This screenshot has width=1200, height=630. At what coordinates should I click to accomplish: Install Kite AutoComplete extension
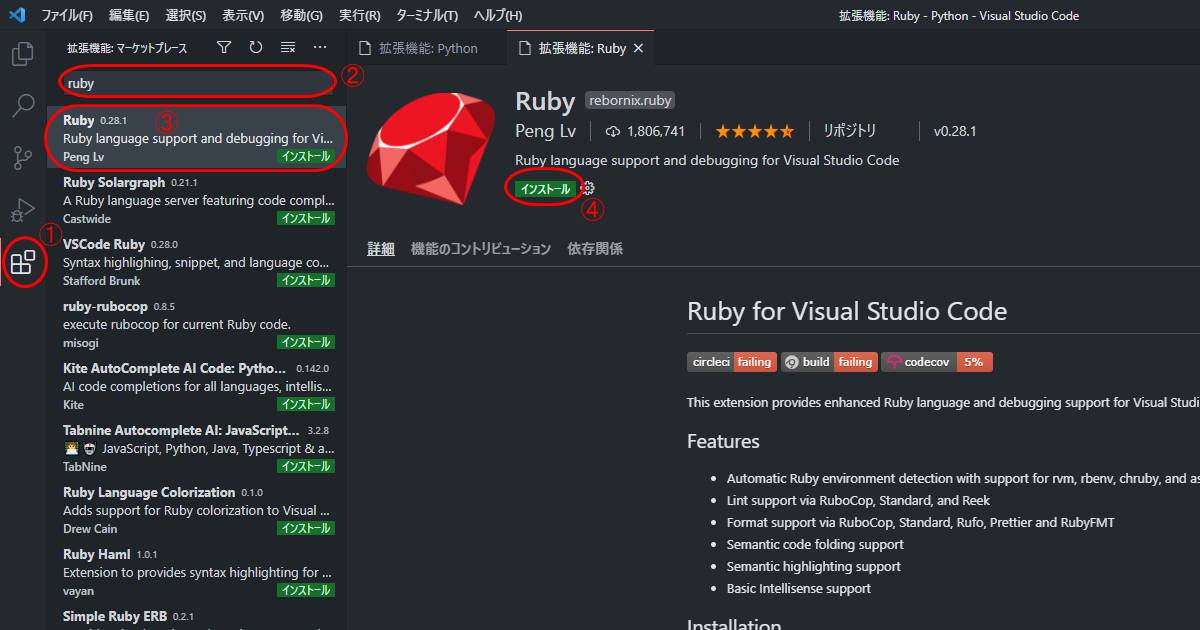(305, 405)
